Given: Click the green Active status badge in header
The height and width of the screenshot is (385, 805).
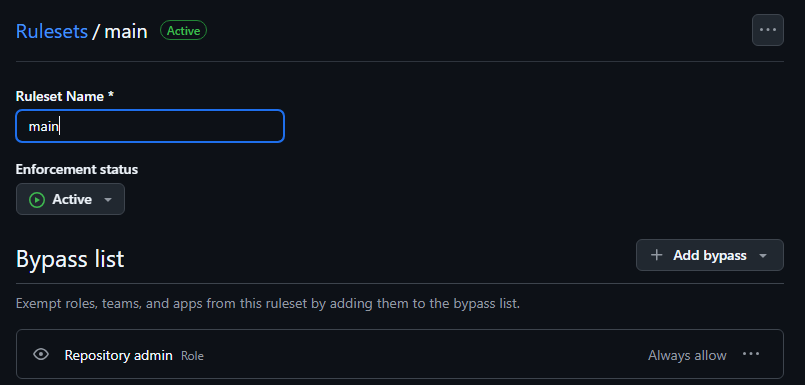Looking at the screenshot, I should pos(183,31).
